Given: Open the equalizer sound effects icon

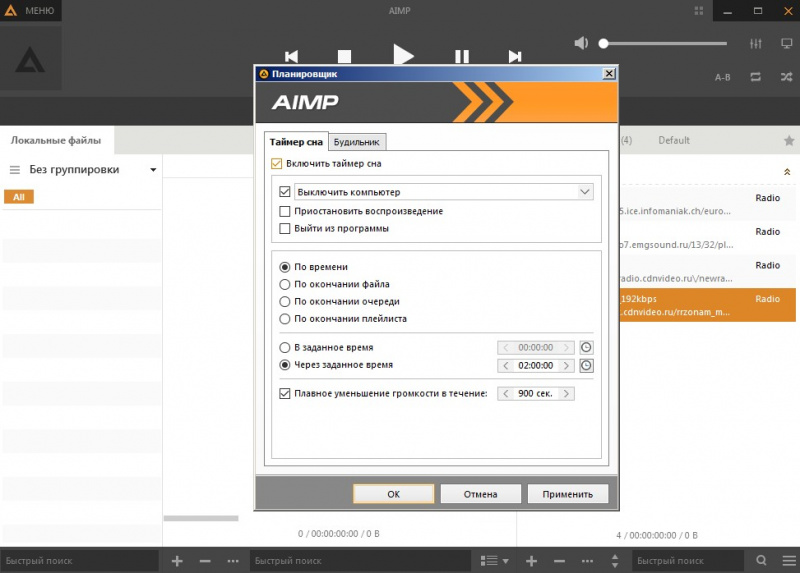Looking at the screenshot, I should pos(755,44).
